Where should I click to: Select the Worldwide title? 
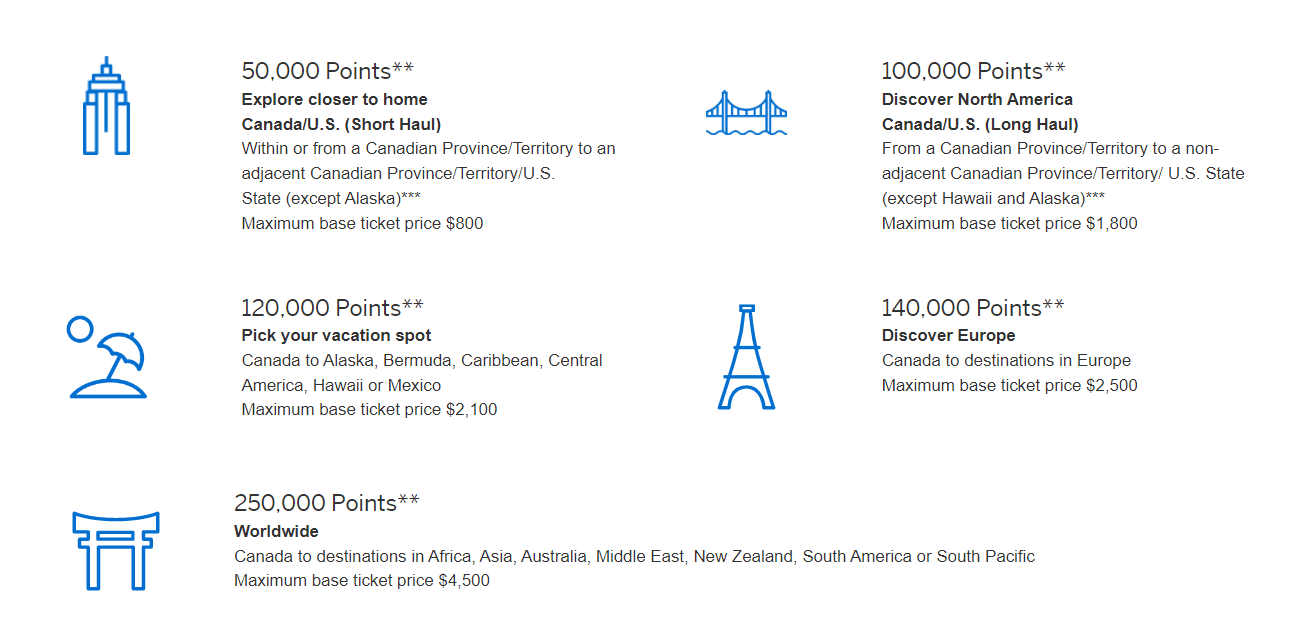276,531
